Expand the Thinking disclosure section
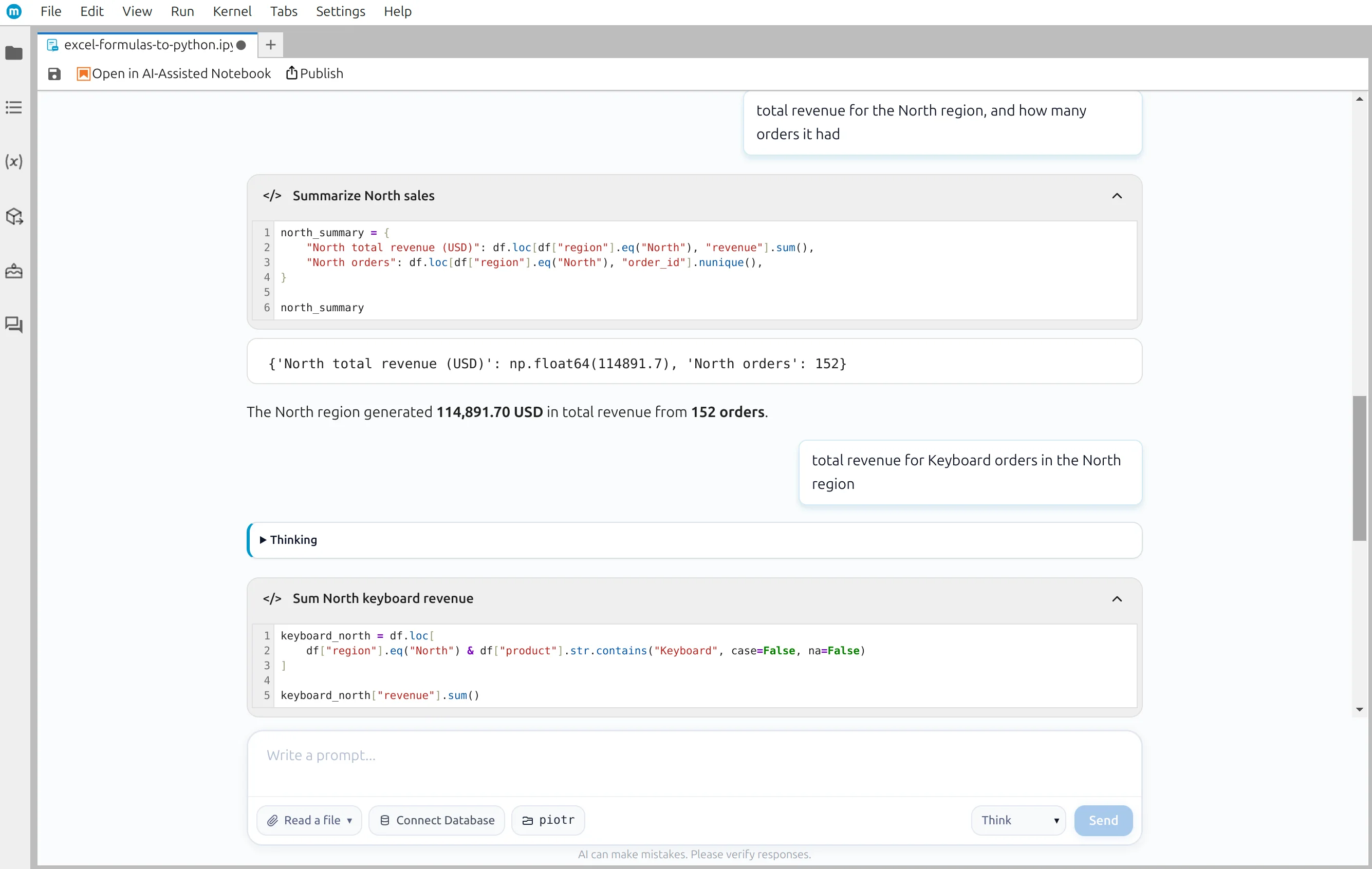Image resolution: width=1372 pixels, height=869 pixels. pos(288,540)
